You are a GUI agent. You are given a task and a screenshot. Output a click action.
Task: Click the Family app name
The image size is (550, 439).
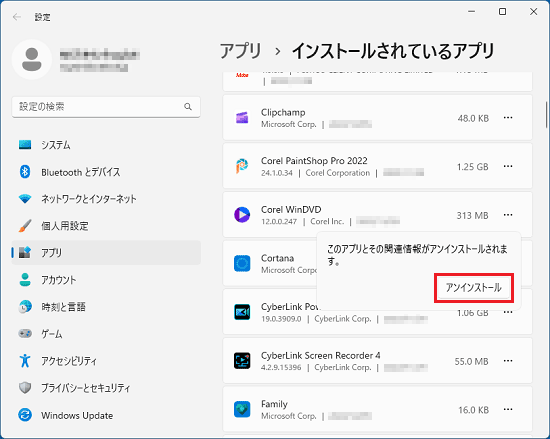pos(274,404)
